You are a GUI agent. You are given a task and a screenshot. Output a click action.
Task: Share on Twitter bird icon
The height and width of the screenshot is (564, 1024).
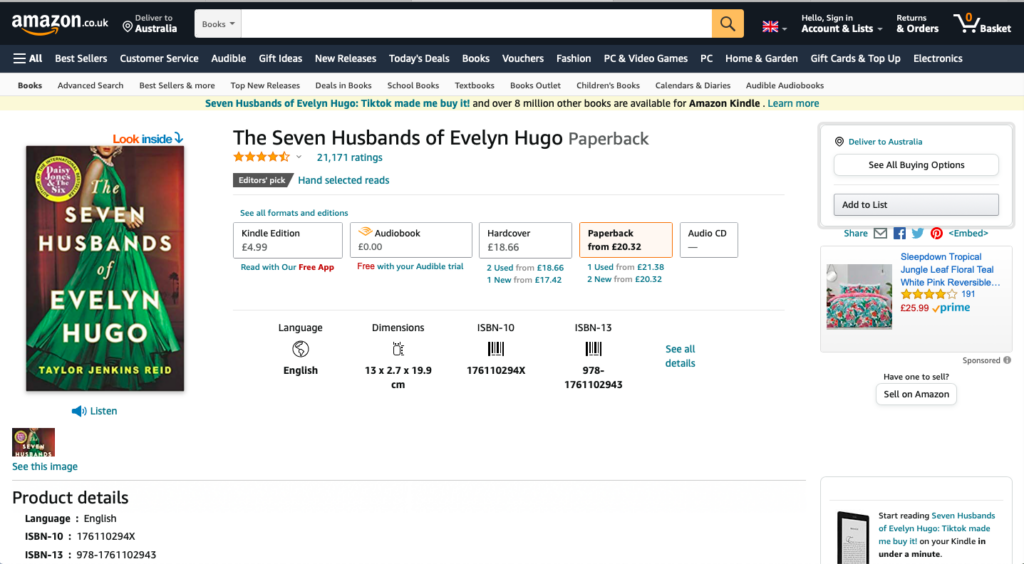click(x=918, y=233)
